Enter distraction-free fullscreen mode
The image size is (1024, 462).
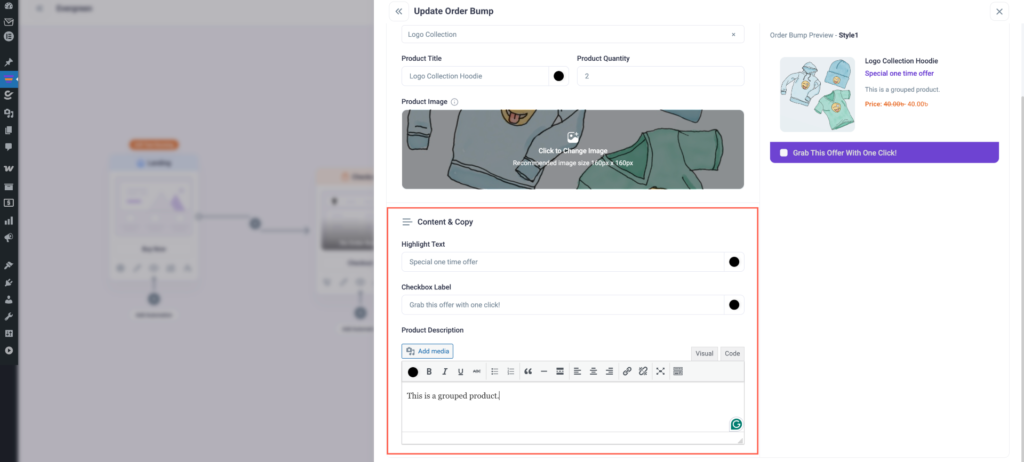tap(660, 371)
